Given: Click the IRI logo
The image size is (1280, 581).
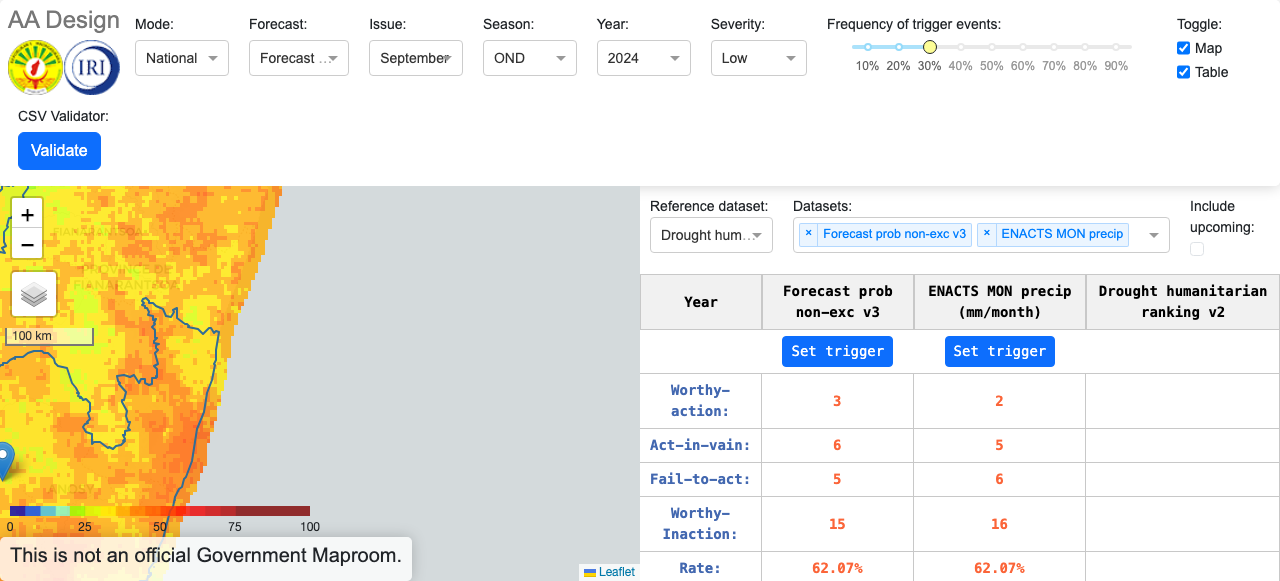Looking at the screenshot, I should pos(91,68).
